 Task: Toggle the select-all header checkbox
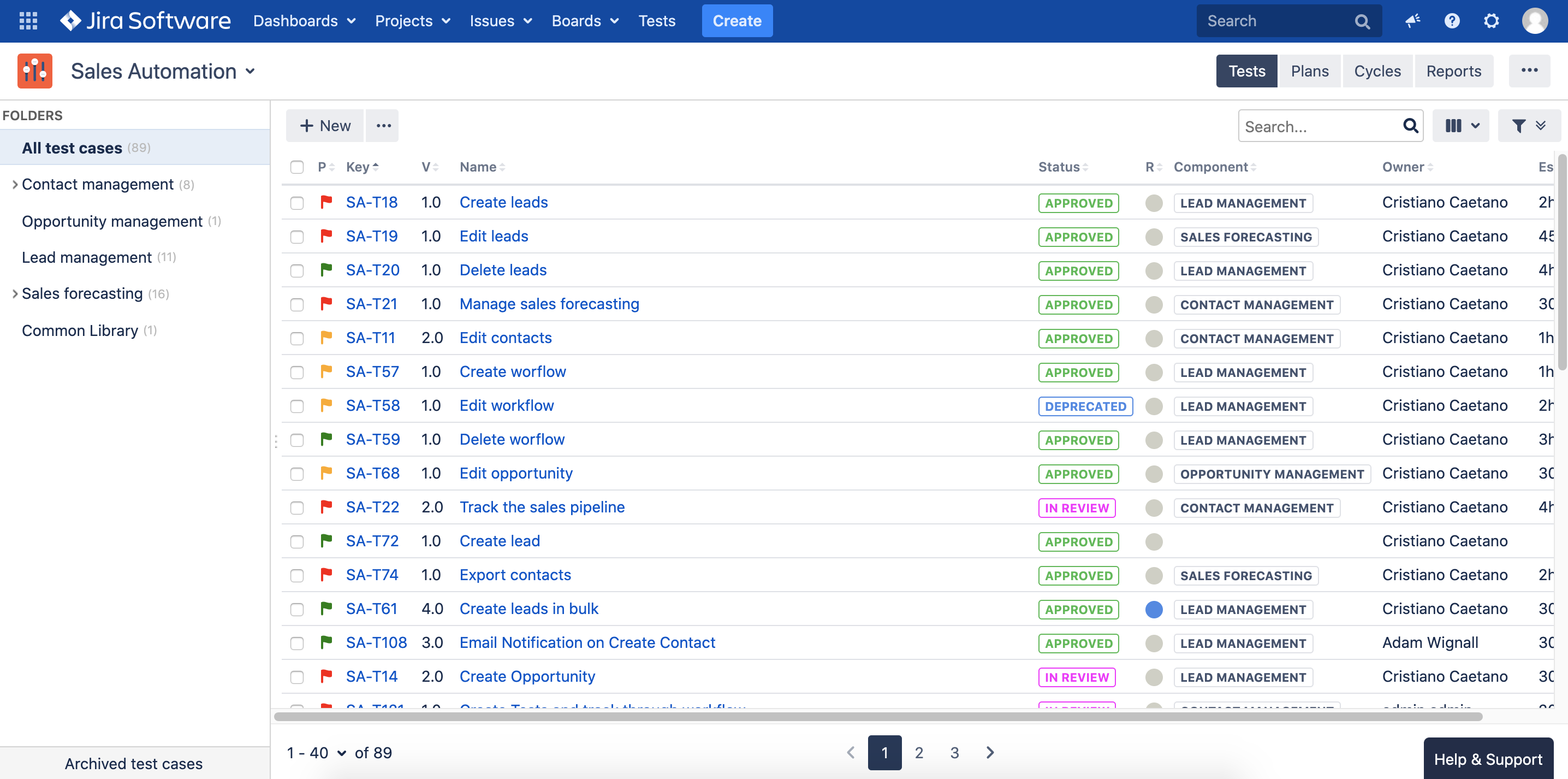(296, 167)
